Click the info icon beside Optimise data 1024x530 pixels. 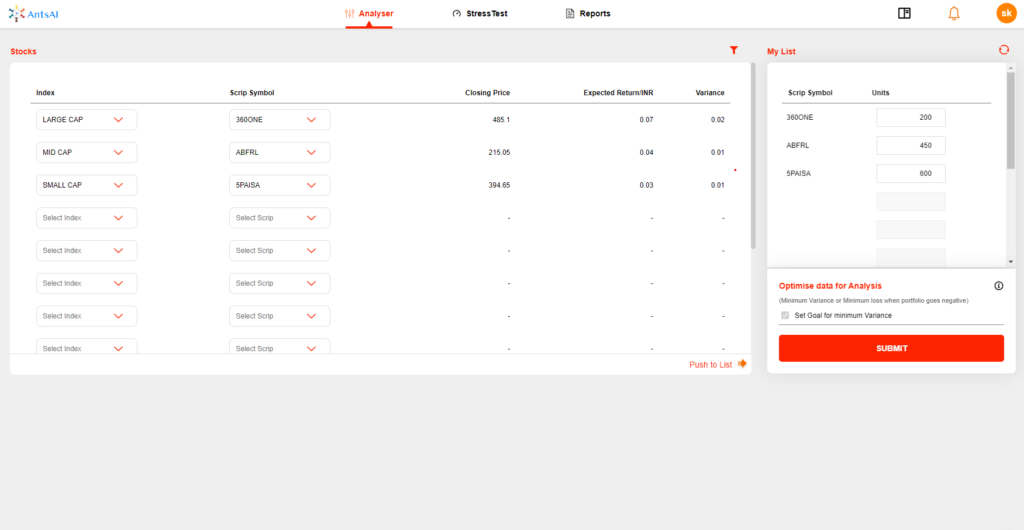[999, 286]
